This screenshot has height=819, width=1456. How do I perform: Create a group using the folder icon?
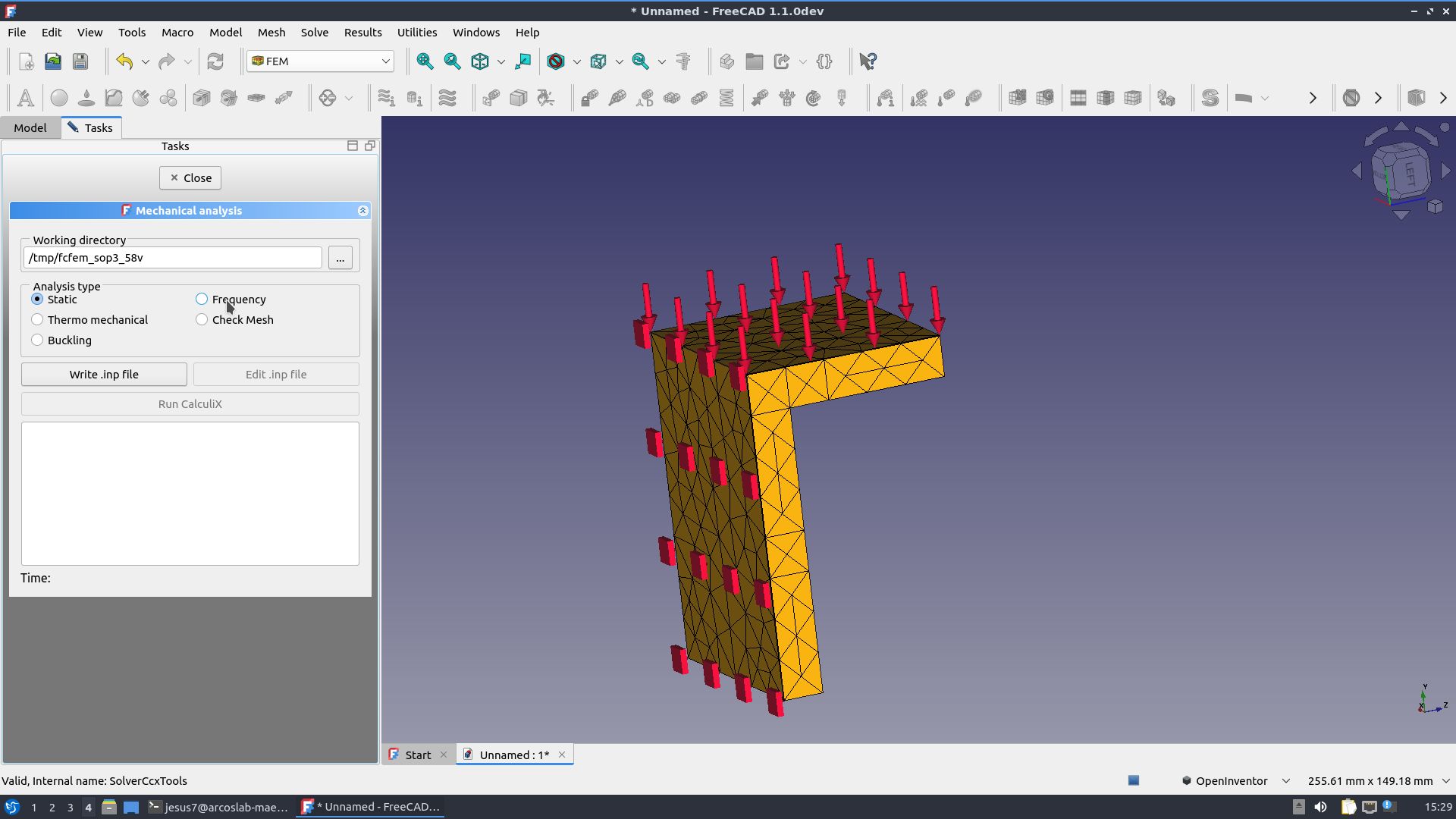[755, 61]
